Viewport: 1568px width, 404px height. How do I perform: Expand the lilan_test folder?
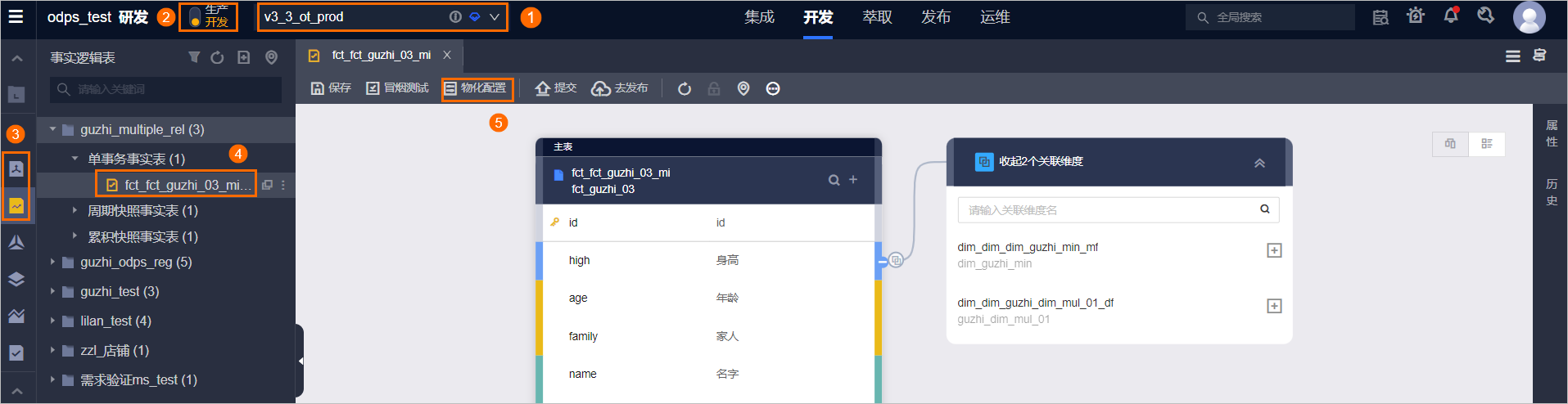[53, 321]
